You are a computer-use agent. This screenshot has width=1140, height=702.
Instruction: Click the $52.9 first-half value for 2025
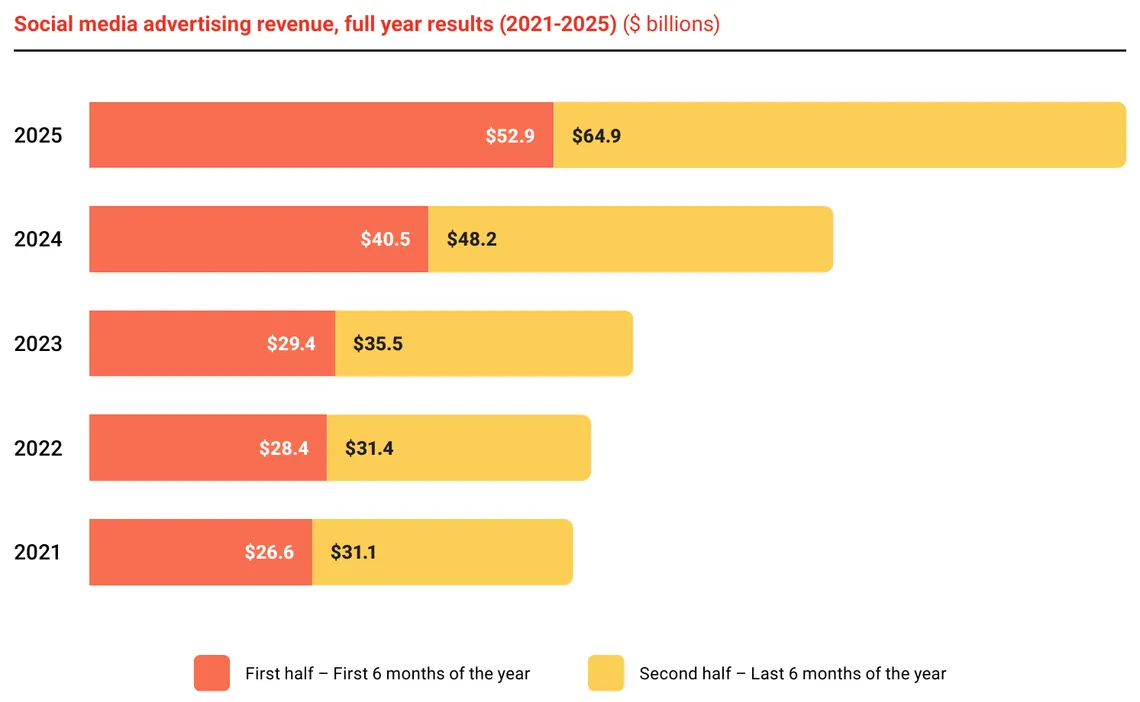pyautogui.click(x=510, y=136)
